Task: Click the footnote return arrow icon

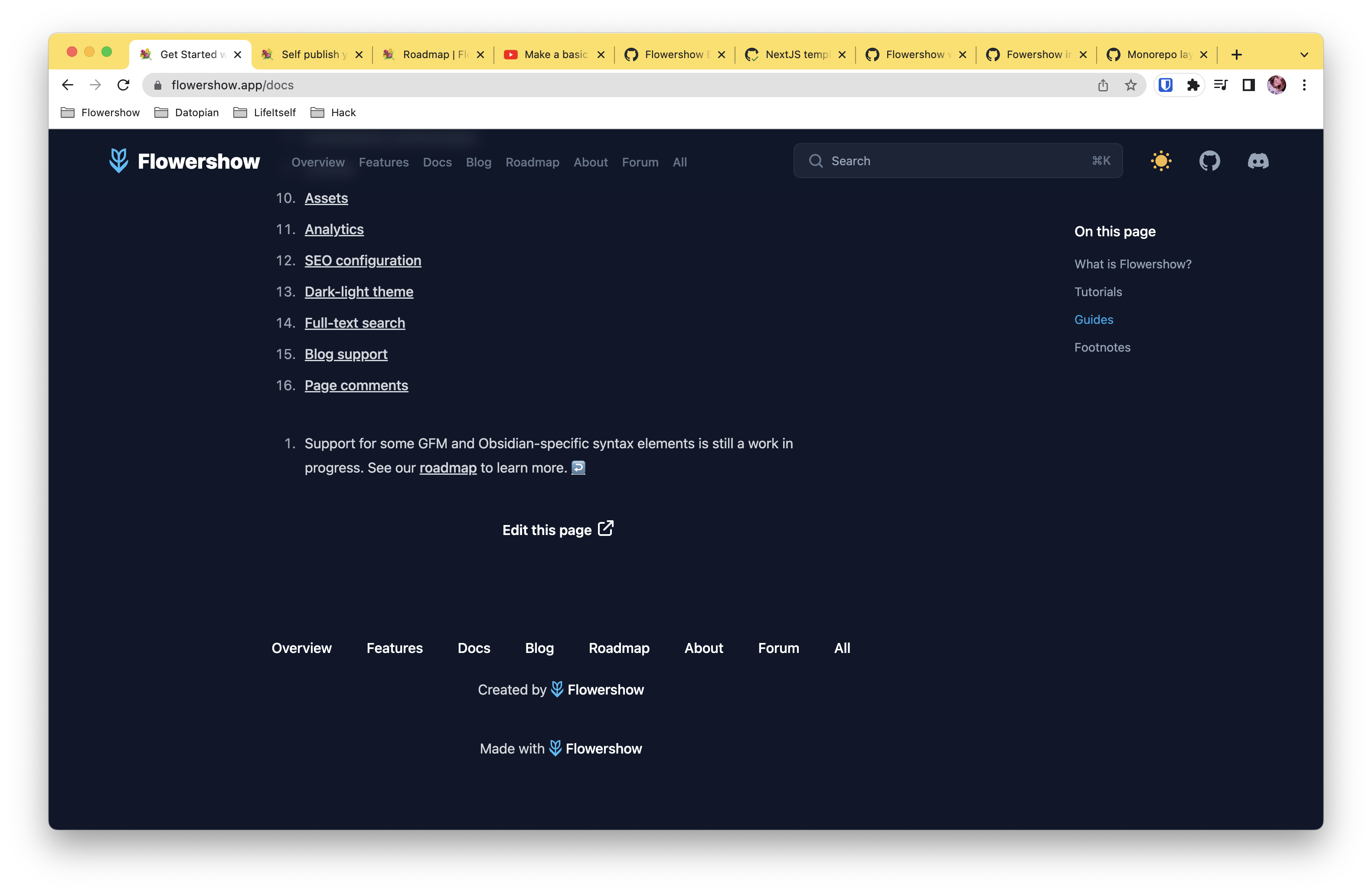Action: tap(578, 467)
